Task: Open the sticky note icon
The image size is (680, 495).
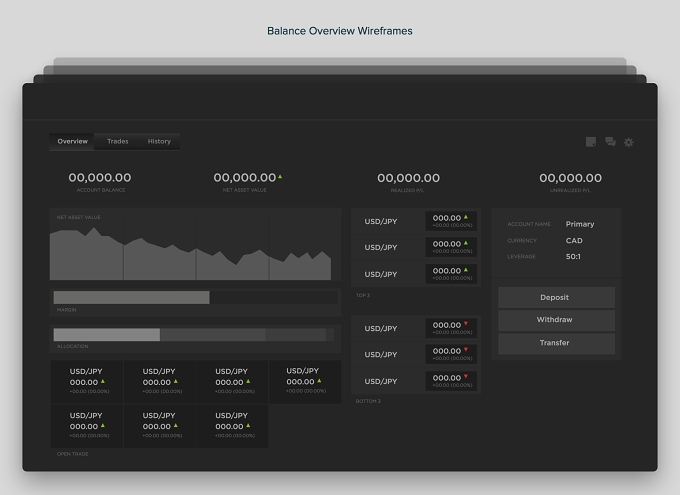Action: 591,142
